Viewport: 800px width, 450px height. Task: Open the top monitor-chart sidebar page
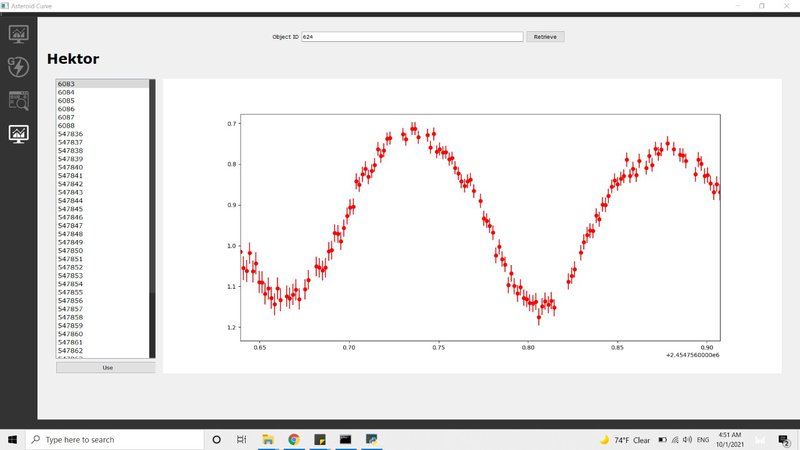[18, 34]
